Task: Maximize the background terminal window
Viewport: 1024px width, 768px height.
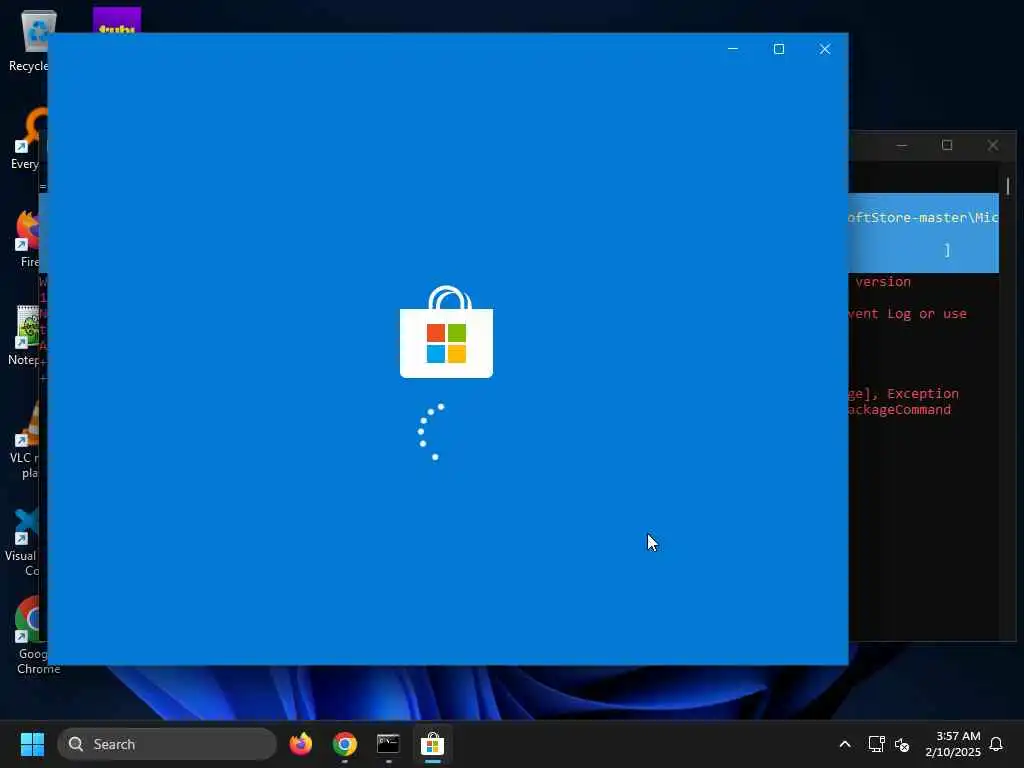Action: [947, 146]
